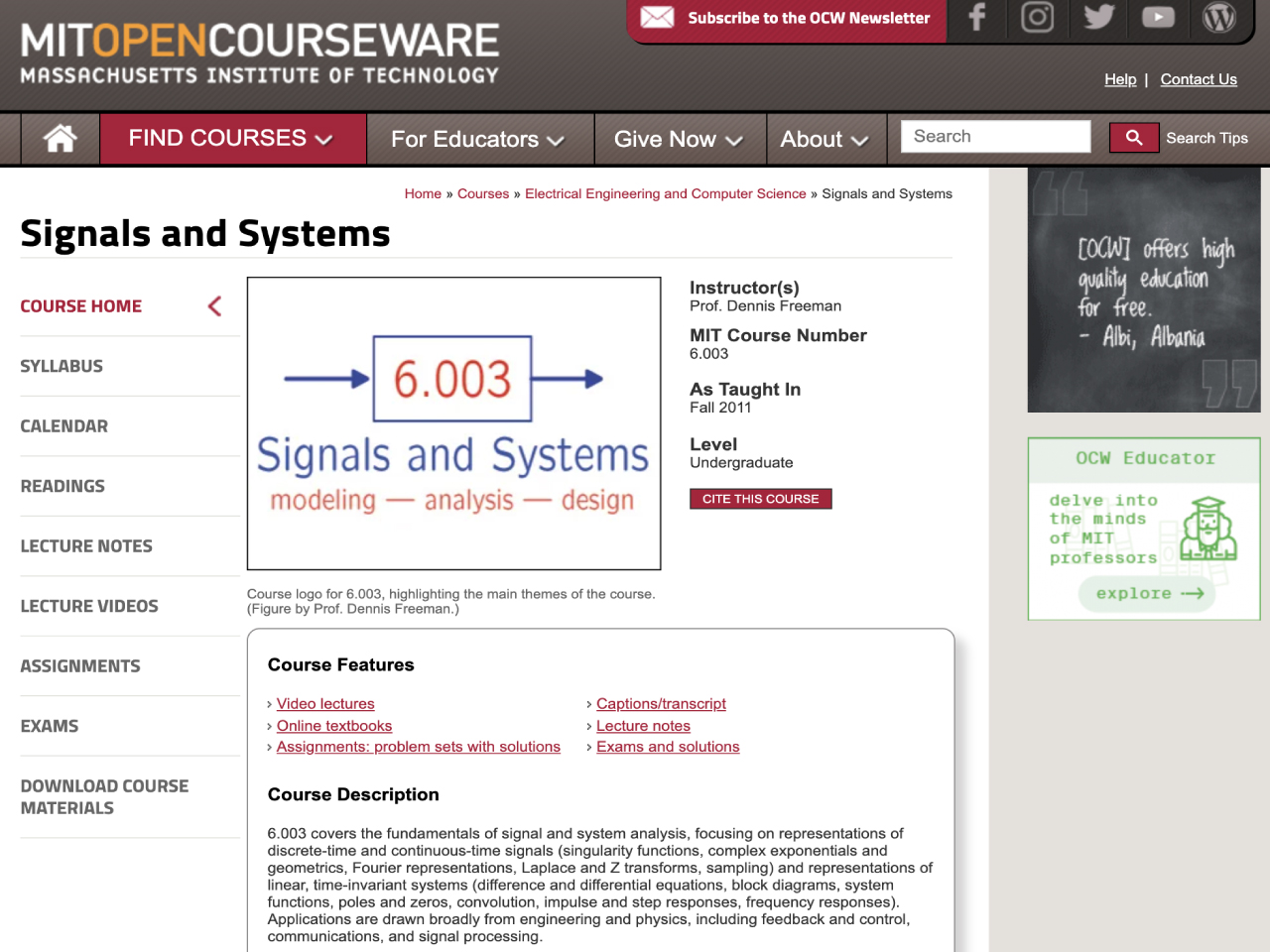Open the Lecture Notes section
Viewport: 1270px width, 952px height.
click(x=86, y=546)
